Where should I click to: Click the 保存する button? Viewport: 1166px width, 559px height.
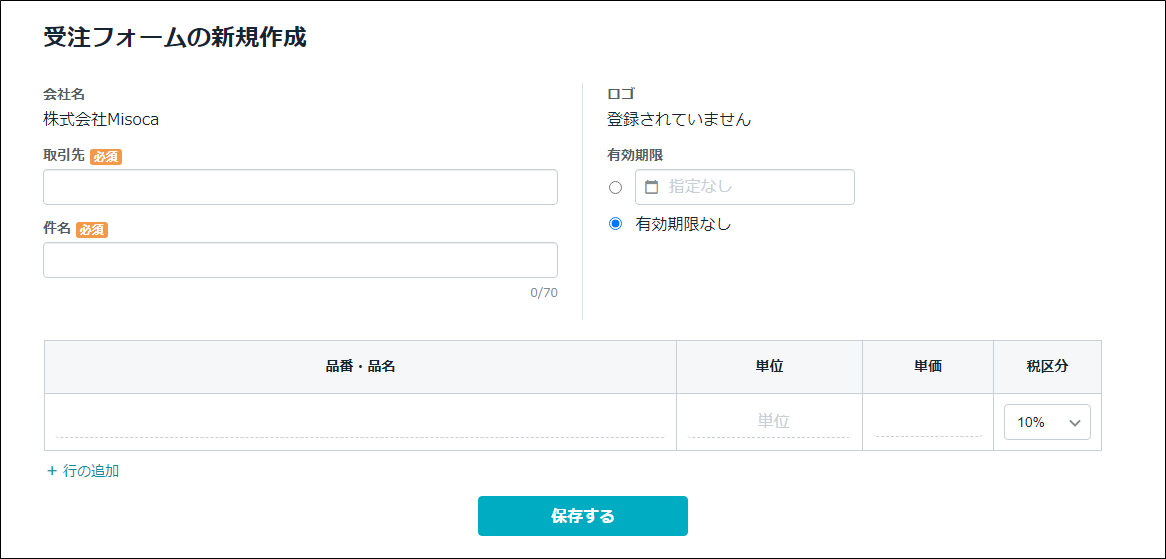coord(582,516)
